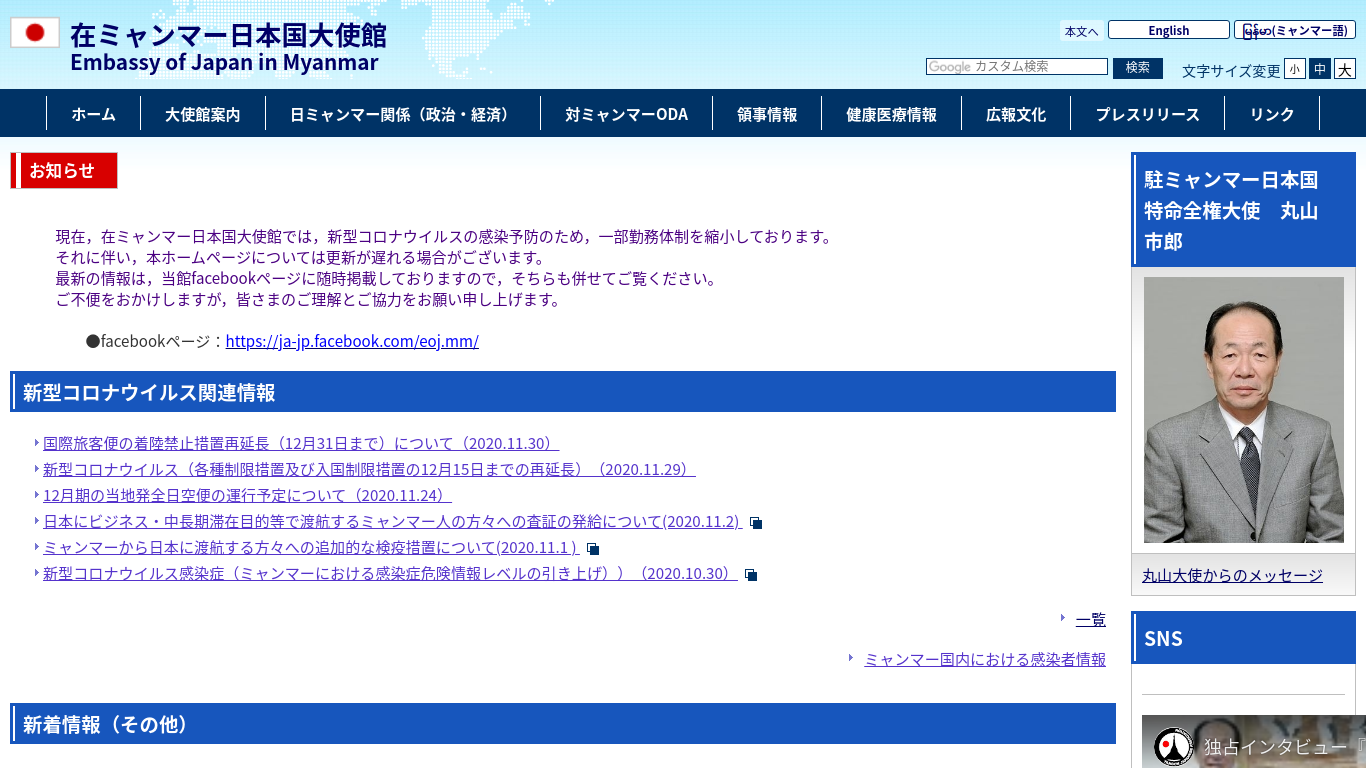Open 査証の発給について (2020.11.2) link
This screenshot has height=768, width=1366.
pos(393,522)
